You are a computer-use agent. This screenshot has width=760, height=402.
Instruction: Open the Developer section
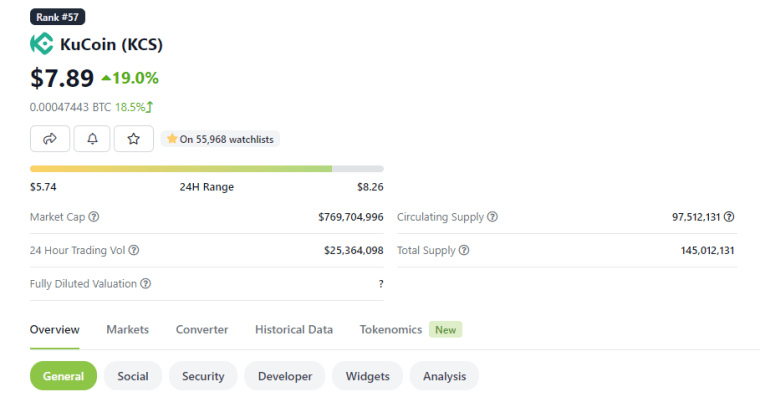(285, 376)
